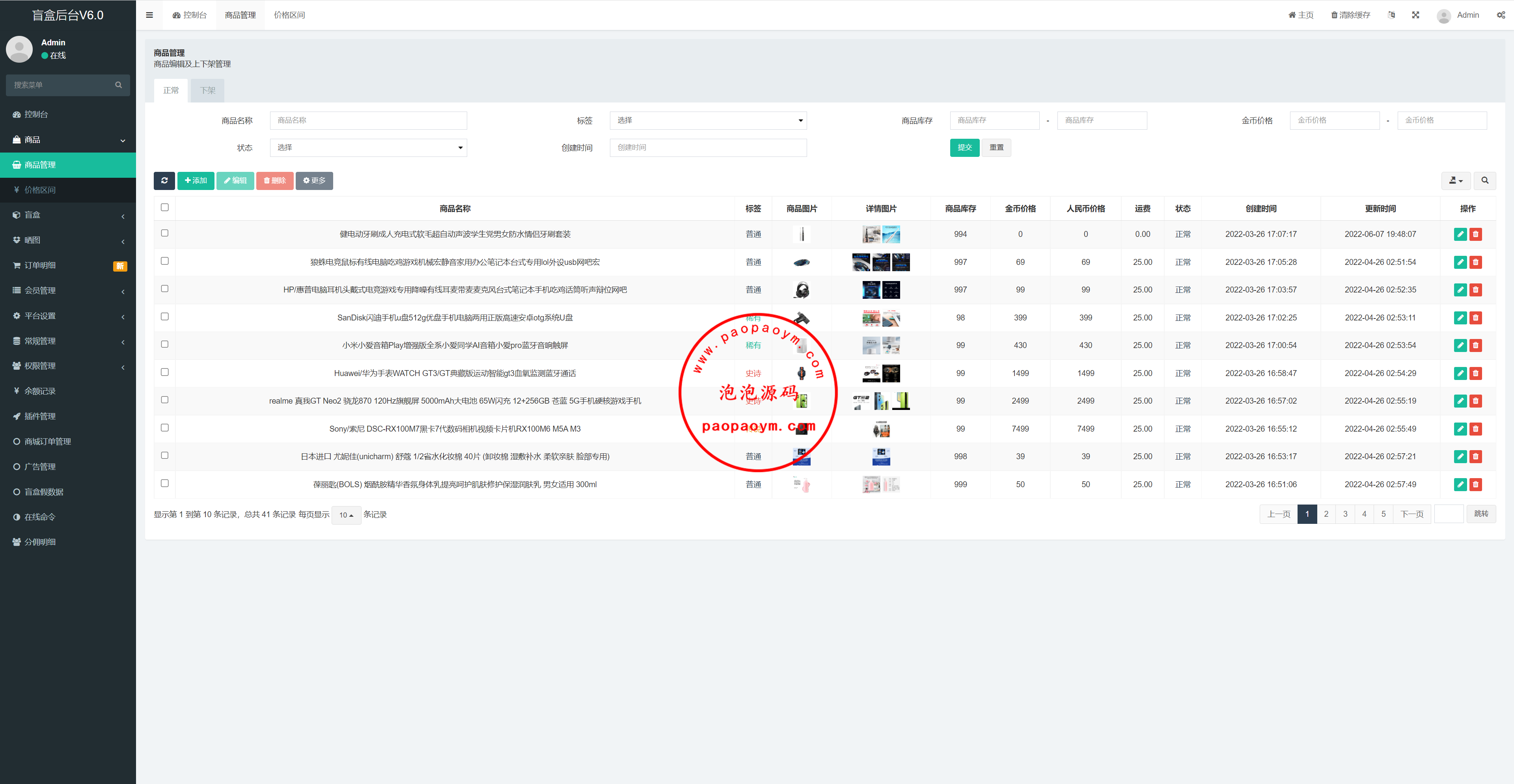Click the fullscreen icon in top bar

(x=1415, y=15)
